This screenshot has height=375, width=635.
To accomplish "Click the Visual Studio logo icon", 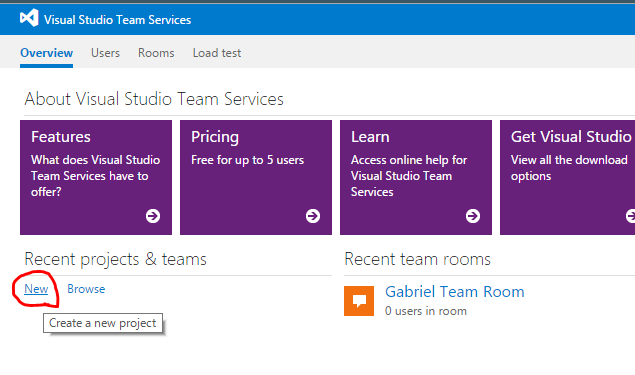I will [29, 18].
